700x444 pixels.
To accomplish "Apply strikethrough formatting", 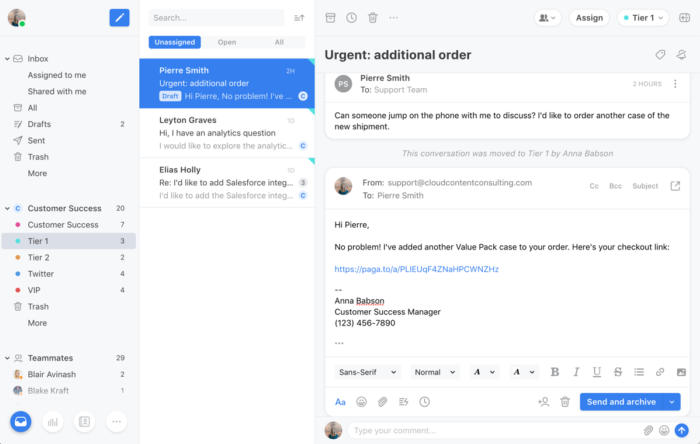I will (618, 372).
